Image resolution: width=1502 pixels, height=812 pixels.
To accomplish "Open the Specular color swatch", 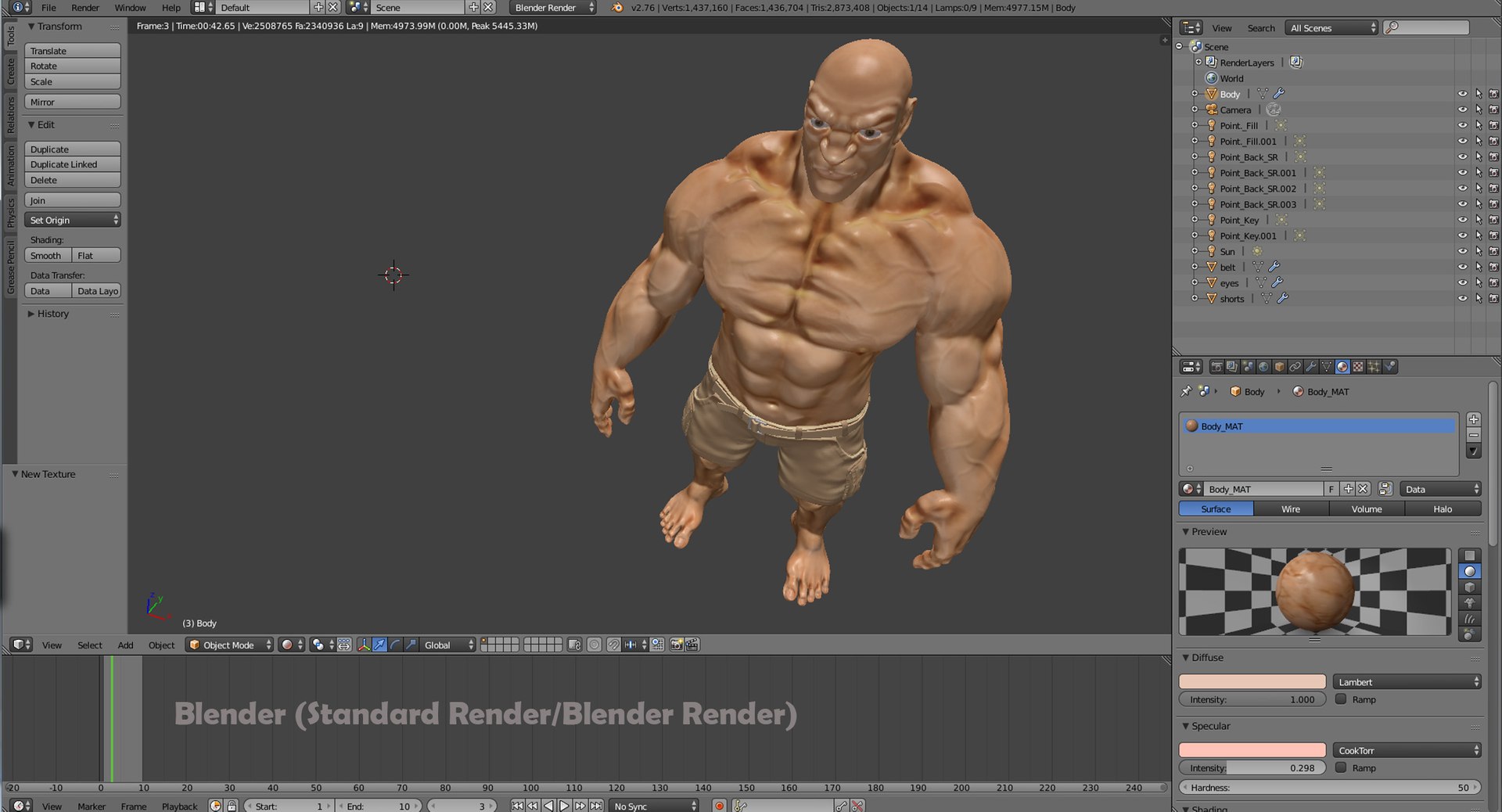I will tap(1252, 750).
